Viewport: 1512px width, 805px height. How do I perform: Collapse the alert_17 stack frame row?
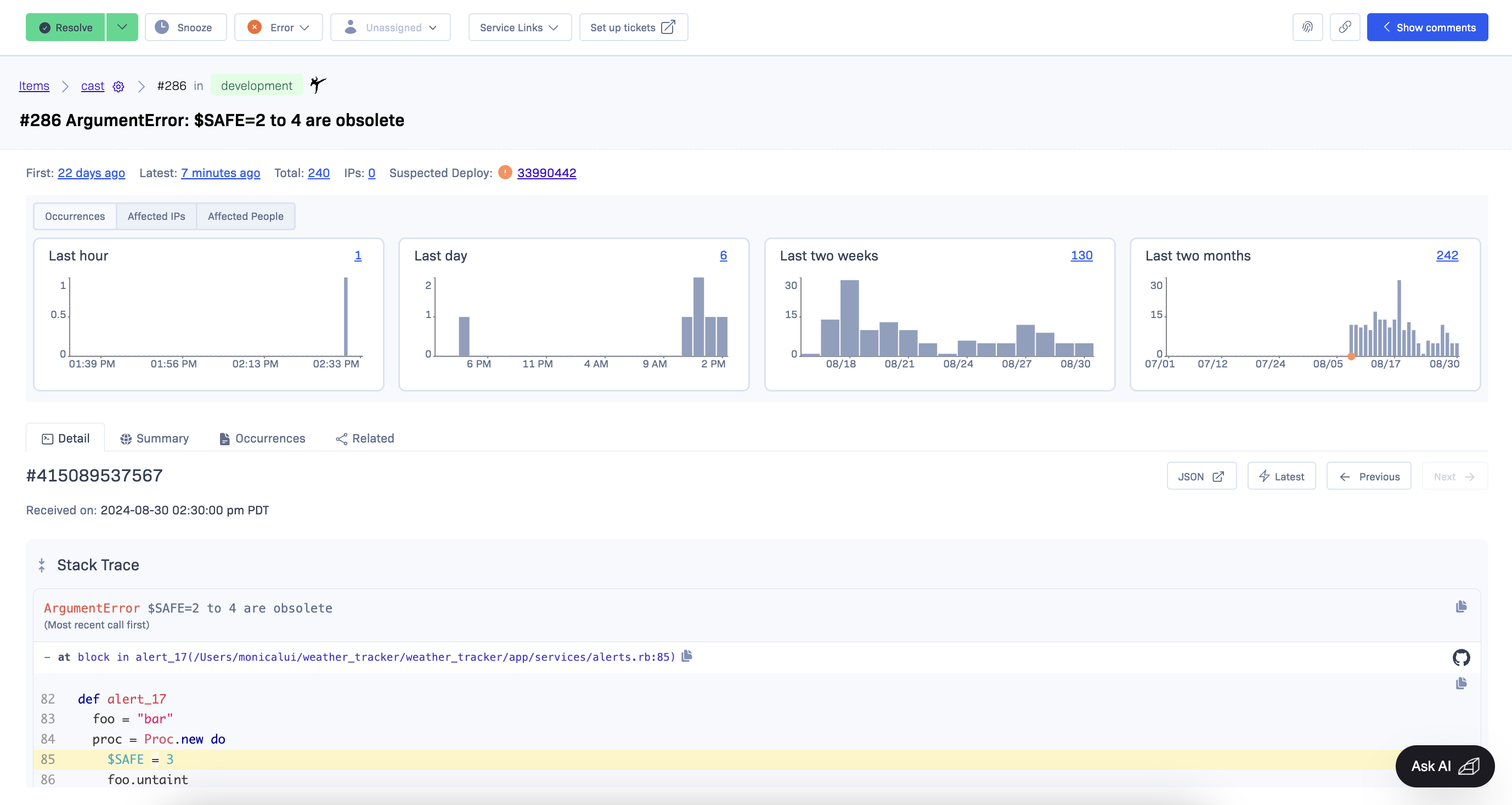click(x=47, y=657)
